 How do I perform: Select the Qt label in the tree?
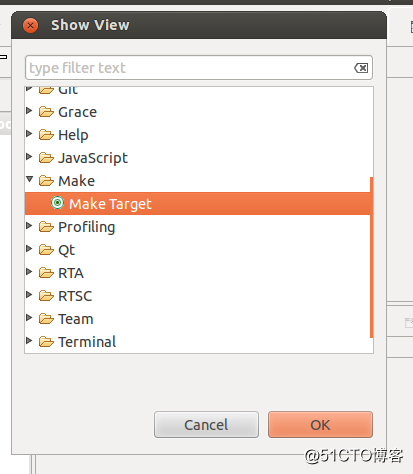67,250
